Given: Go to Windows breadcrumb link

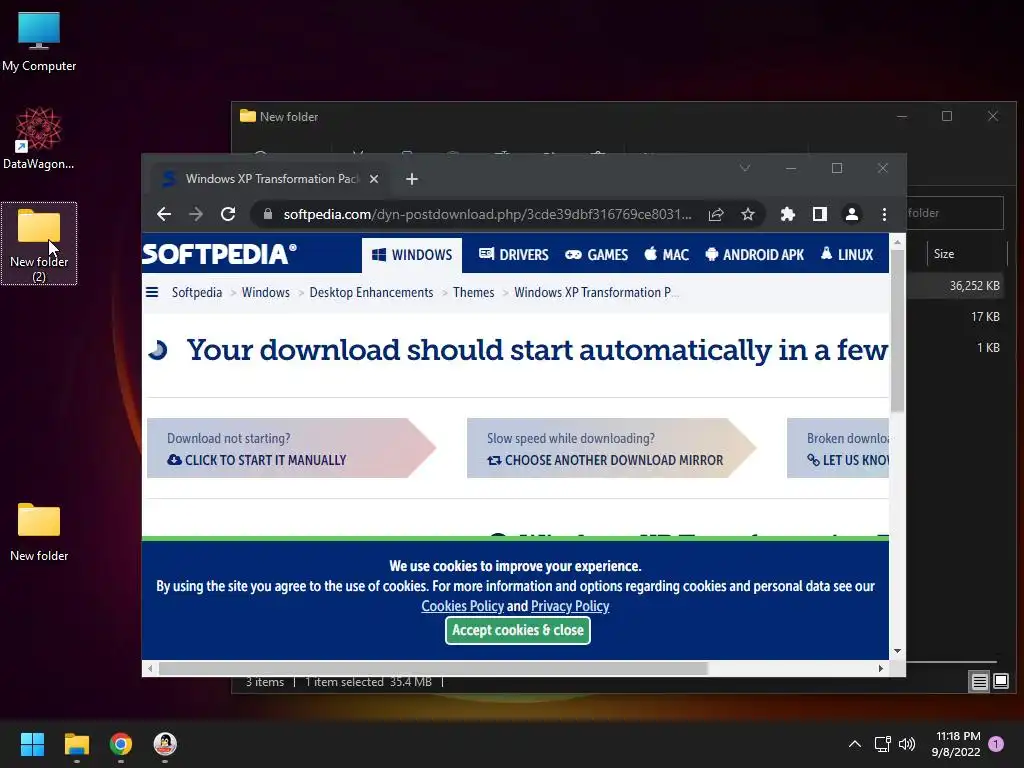Looking at the screenshot, I should point(265,293).
